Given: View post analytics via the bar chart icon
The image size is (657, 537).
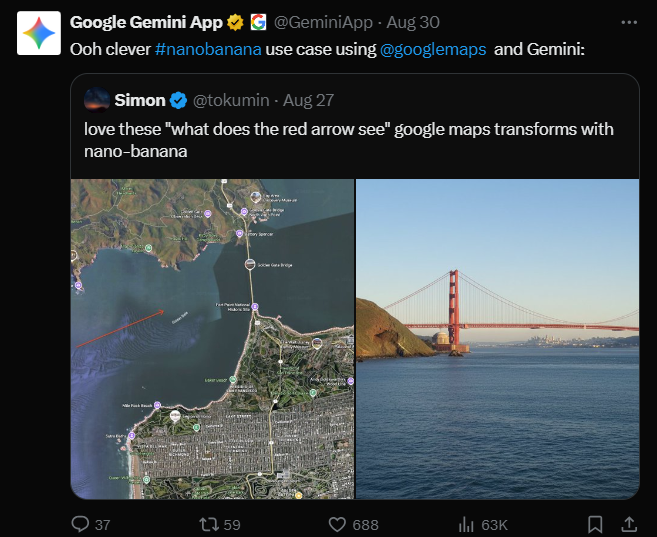Looking at the screenshot, I should coord(466,523).
